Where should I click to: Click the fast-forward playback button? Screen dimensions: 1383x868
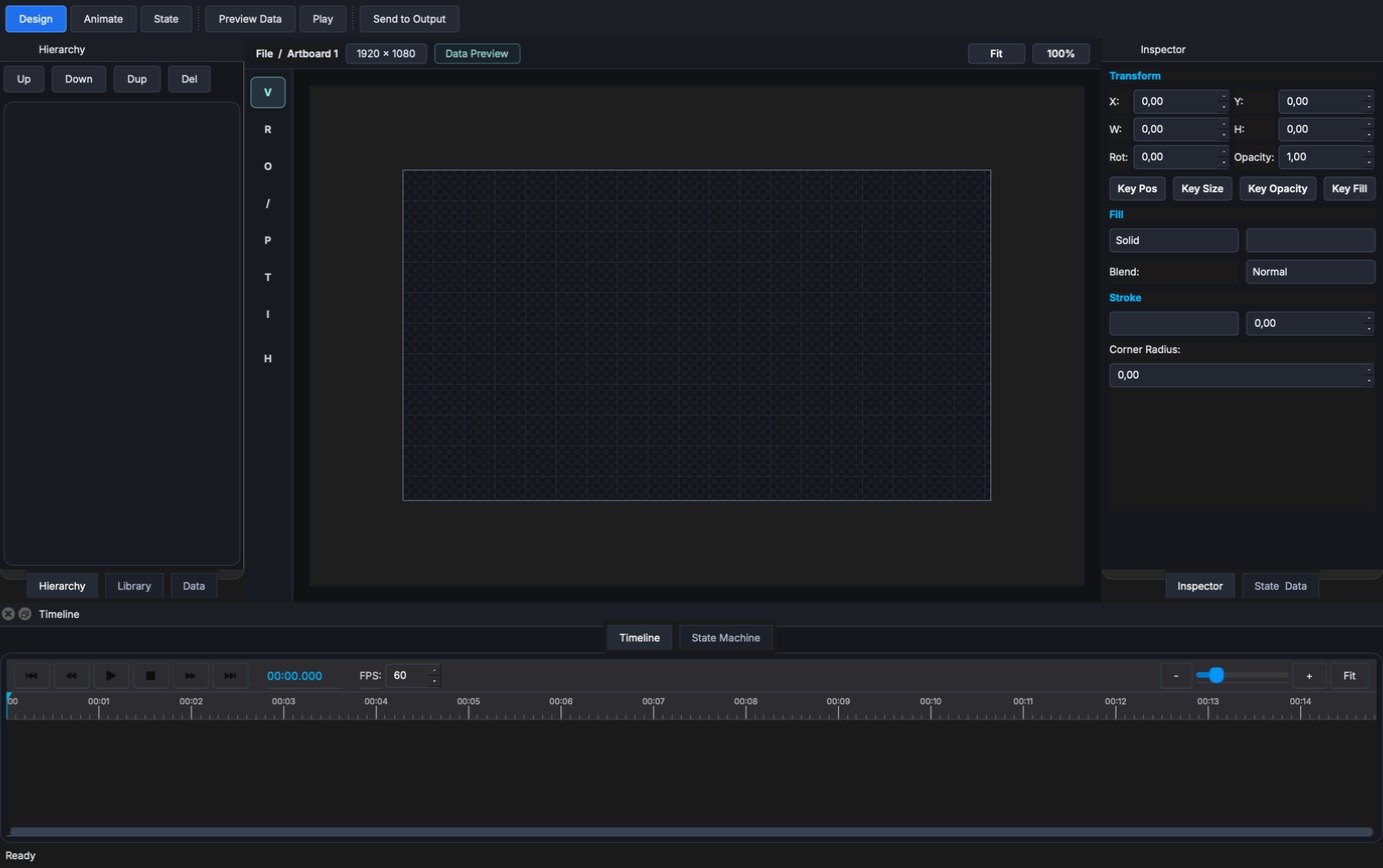click(190, 676)
